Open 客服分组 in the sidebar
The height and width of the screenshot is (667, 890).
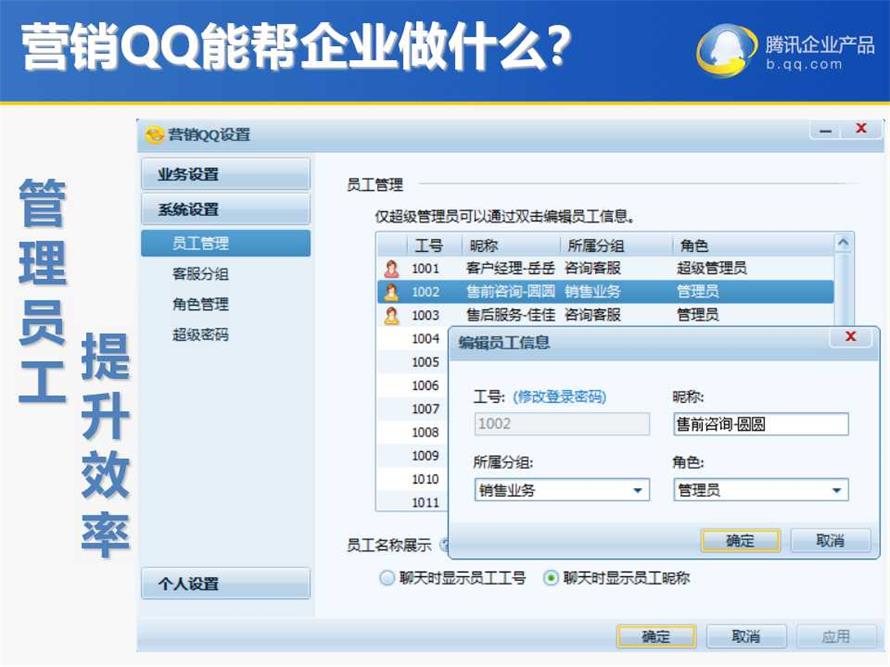200,274
